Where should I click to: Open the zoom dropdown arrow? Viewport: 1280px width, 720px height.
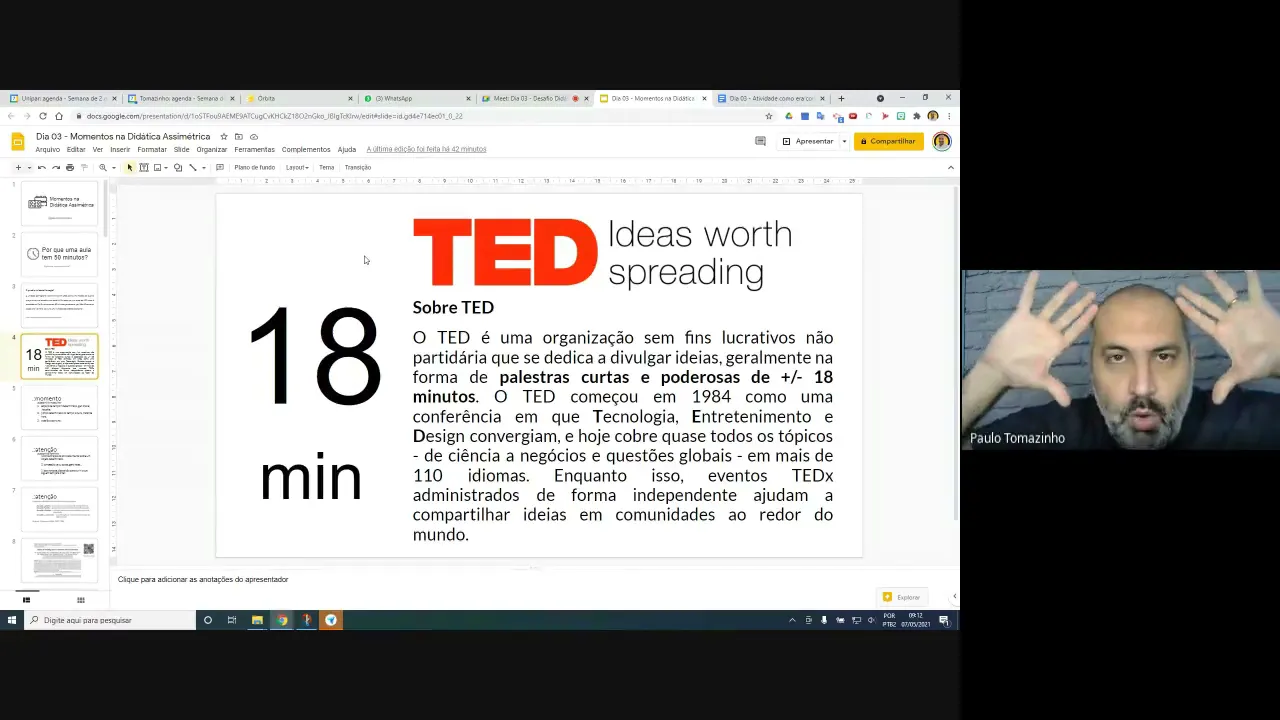coord(112,167)
